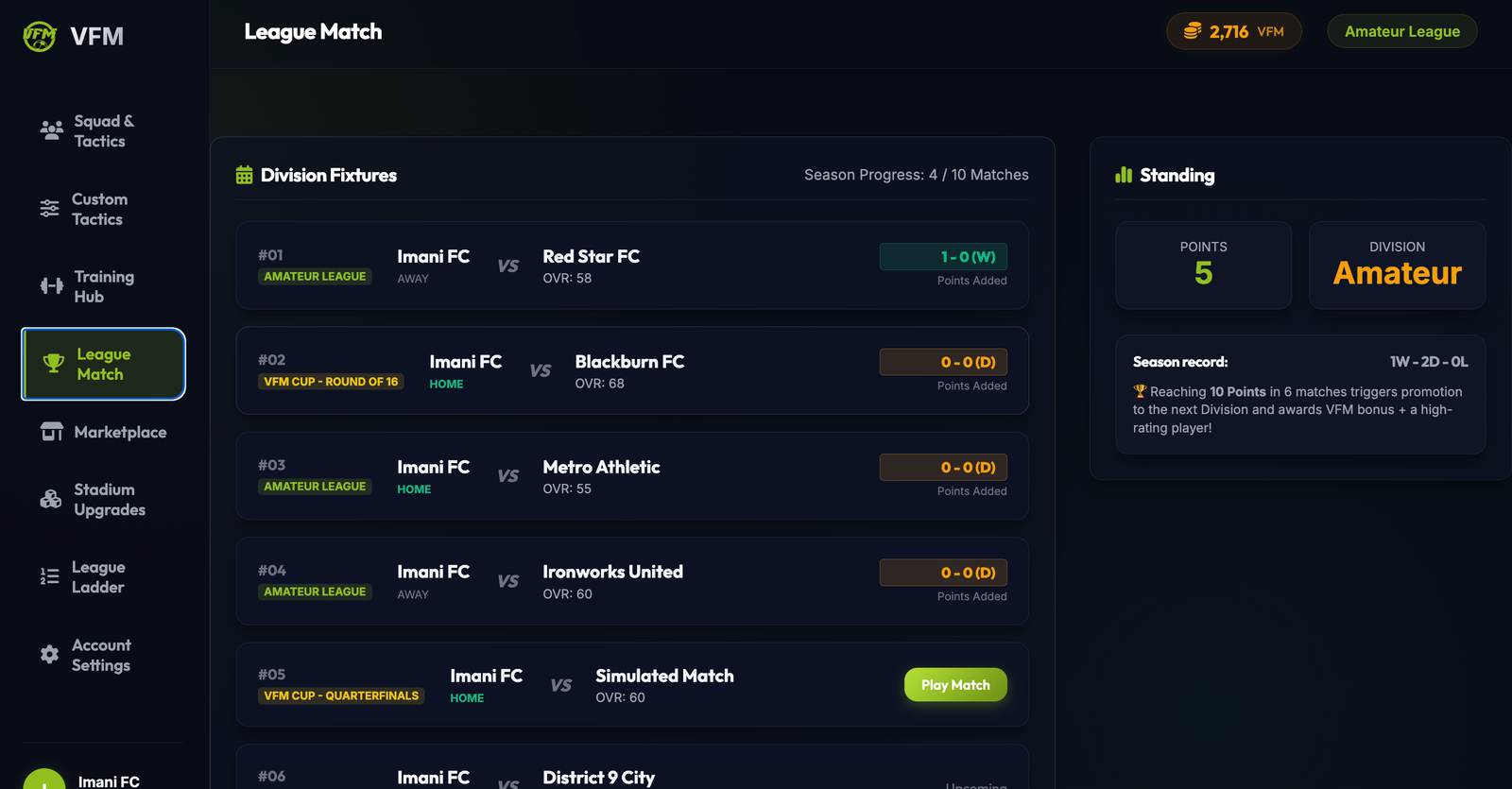This screenshot has height=789, width=1512.
Task: Click the VFM CUP - QUARTERFINALS tag
Action: pyautogui.click(x=341, y=695)
